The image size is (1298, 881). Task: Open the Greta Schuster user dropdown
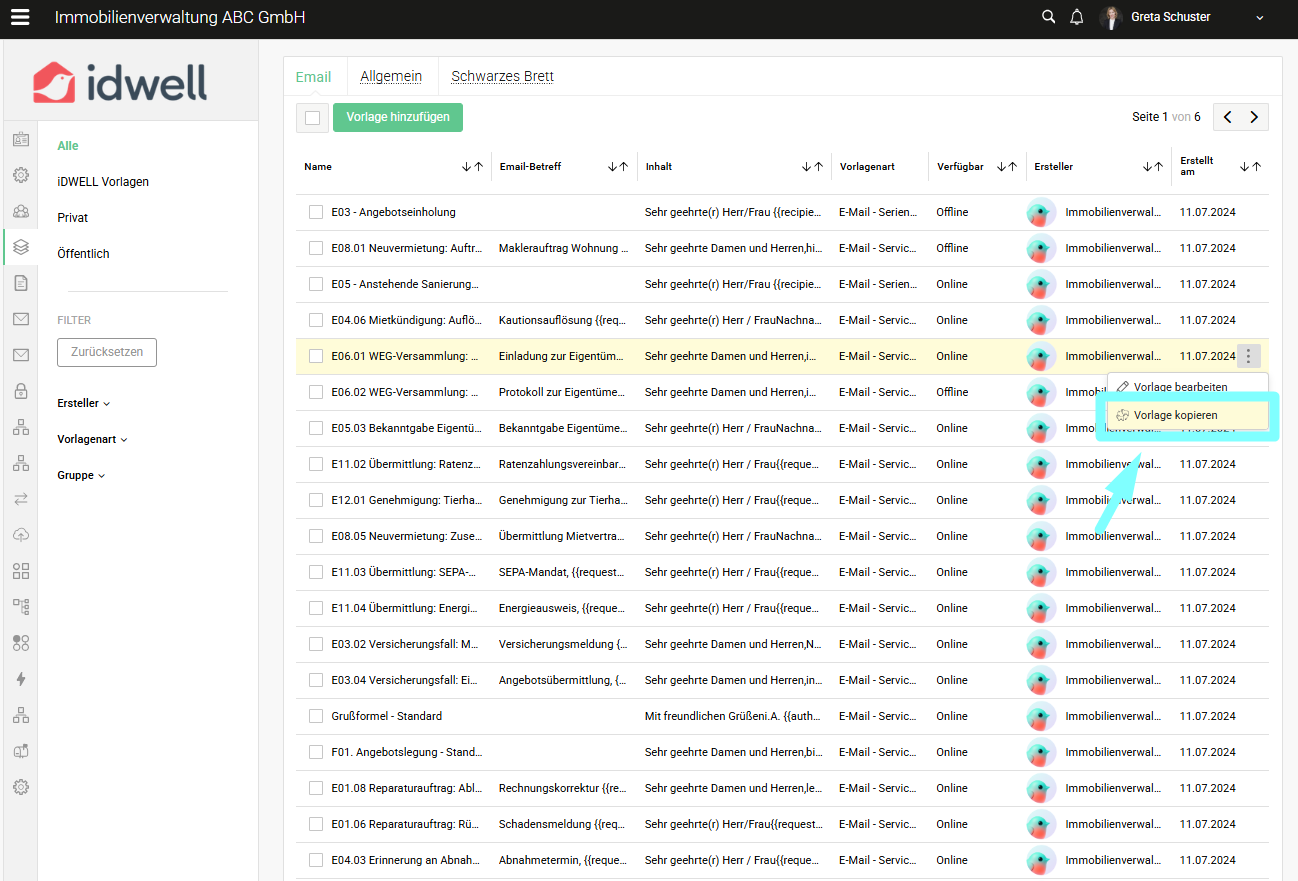point(1259,18)
